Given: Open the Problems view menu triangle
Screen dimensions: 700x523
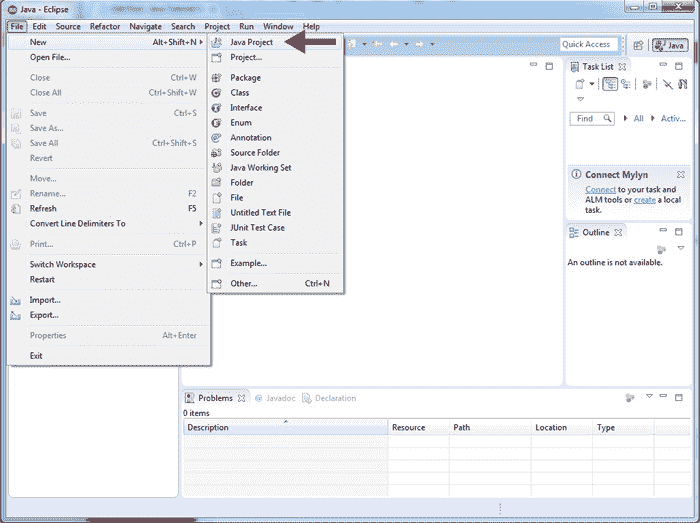Looking at the screenshot, I should coord(650,396).
